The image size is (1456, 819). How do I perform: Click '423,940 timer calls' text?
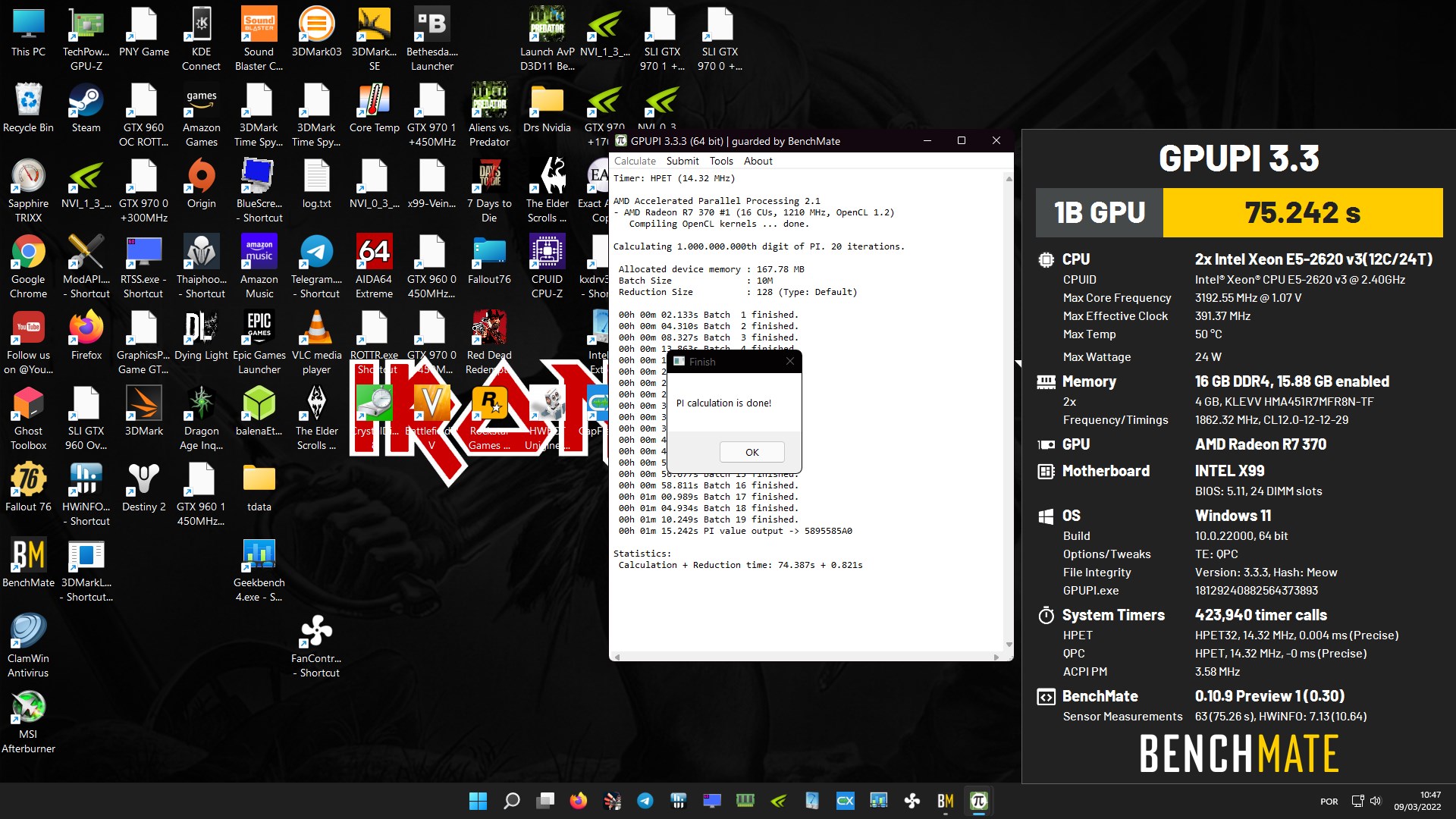pyautogui.click(x=1261, y=615)
